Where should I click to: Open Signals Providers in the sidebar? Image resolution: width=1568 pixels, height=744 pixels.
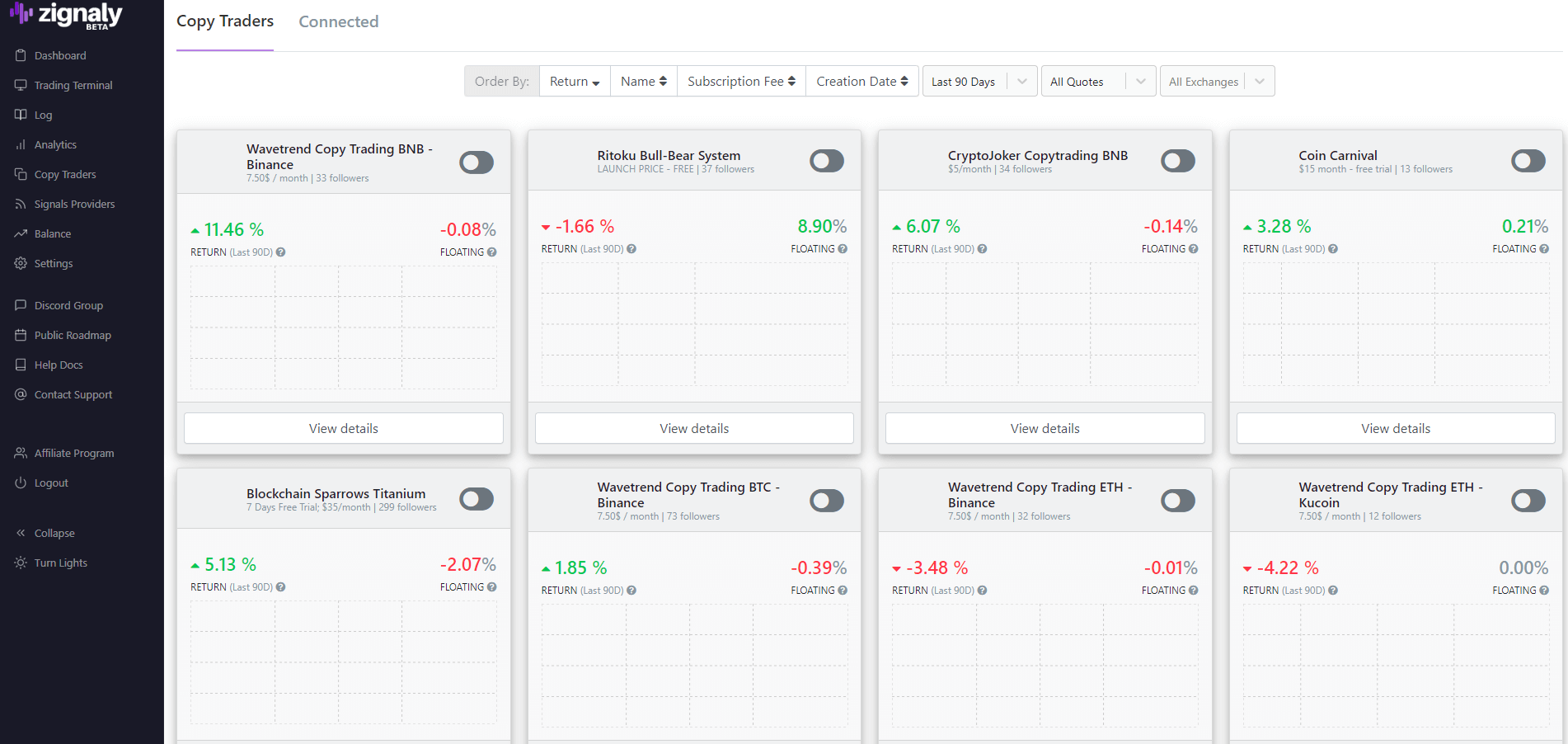click(x=74, y=204)
